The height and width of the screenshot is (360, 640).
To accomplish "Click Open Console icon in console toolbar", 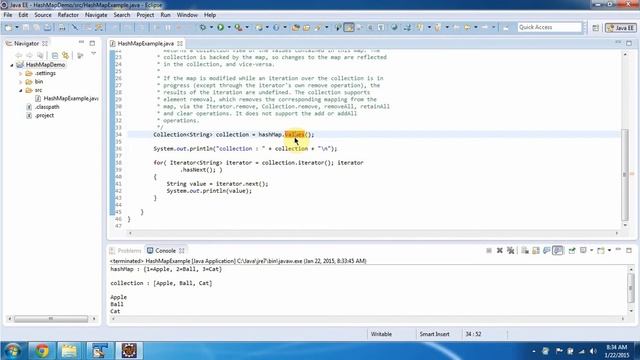I will click(601, 250).
